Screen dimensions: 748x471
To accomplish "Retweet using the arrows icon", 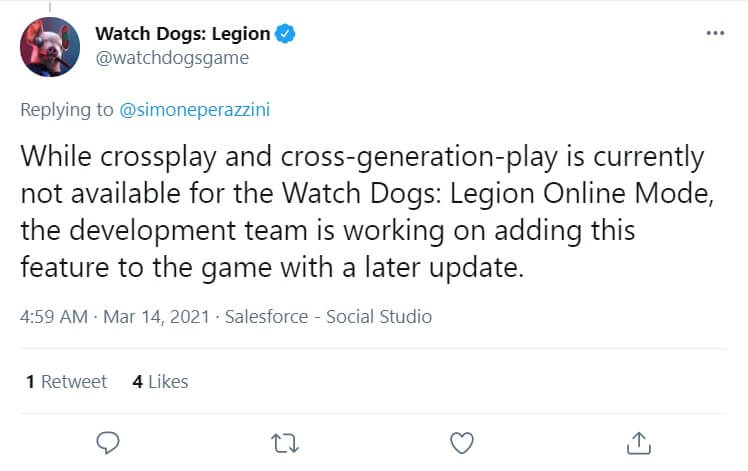I will [x=285, y=442].
